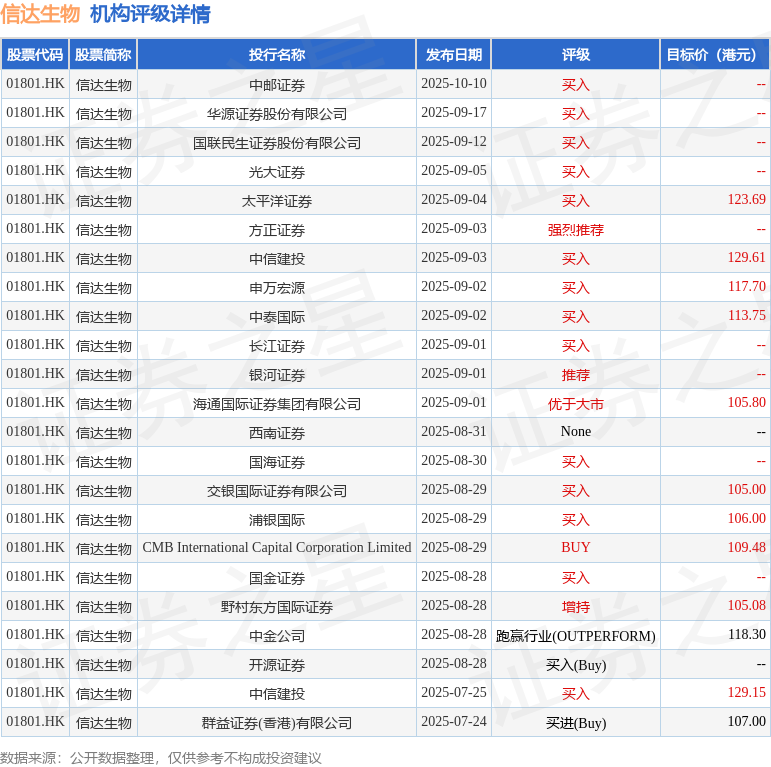Click the 股票代码 column header
Image resolution: width=771 pixels, height=767 pixels.
[35, 55]
